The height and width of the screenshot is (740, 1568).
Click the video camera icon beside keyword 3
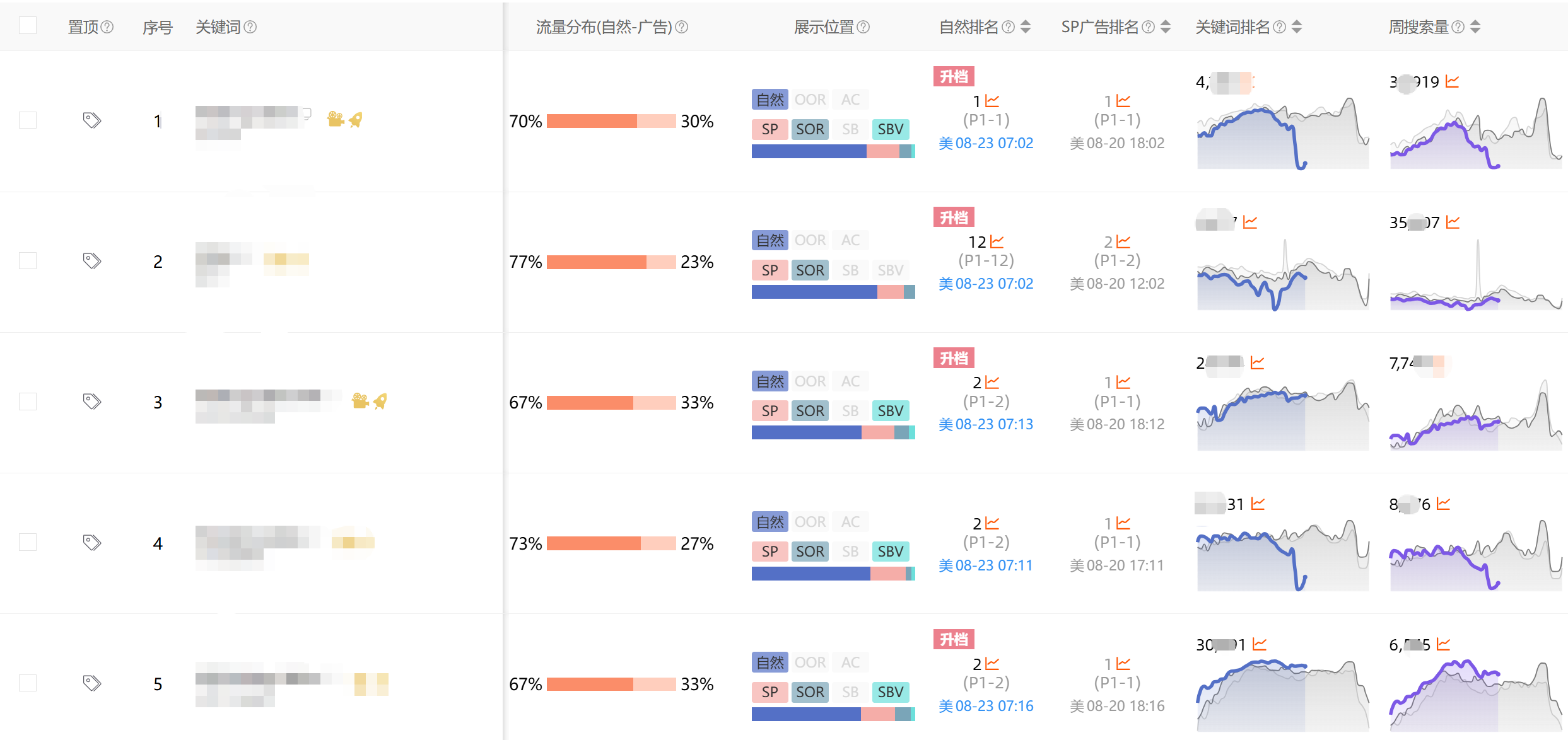(x=360, y=401)
